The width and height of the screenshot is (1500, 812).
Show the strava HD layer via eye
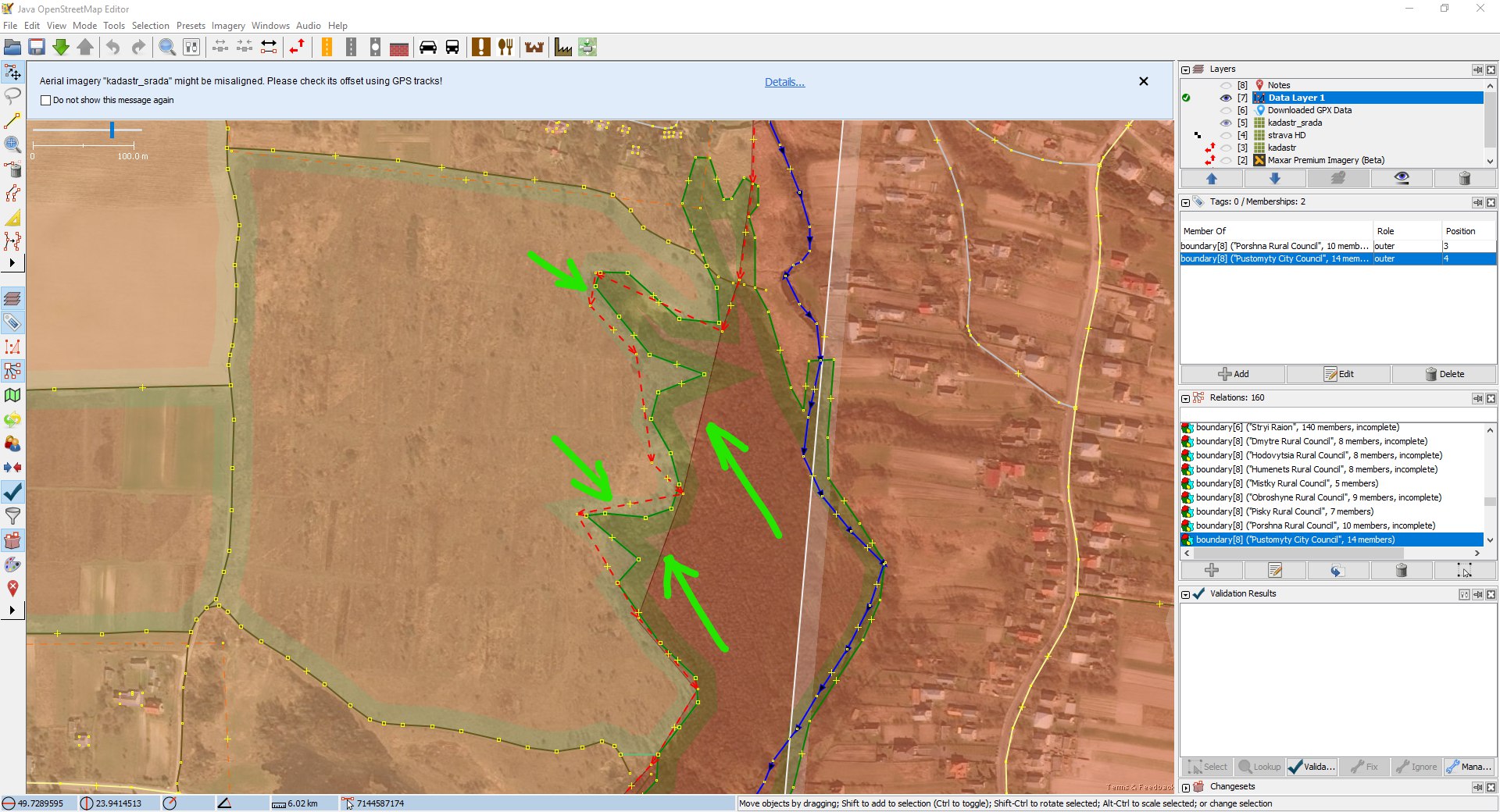pyautogui.click(x=1226, y=135)
